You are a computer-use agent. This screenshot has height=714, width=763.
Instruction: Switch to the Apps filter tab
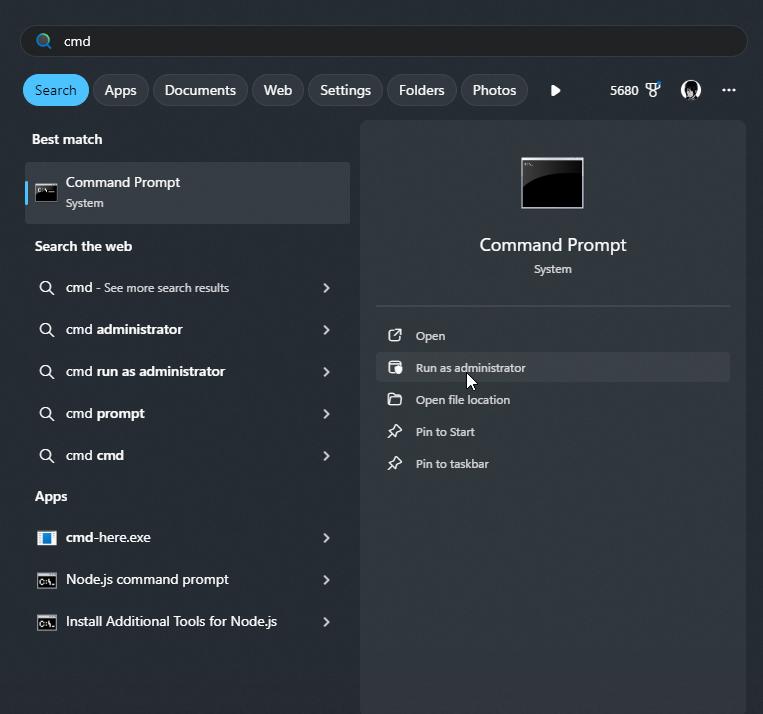[x=120, y=90]
